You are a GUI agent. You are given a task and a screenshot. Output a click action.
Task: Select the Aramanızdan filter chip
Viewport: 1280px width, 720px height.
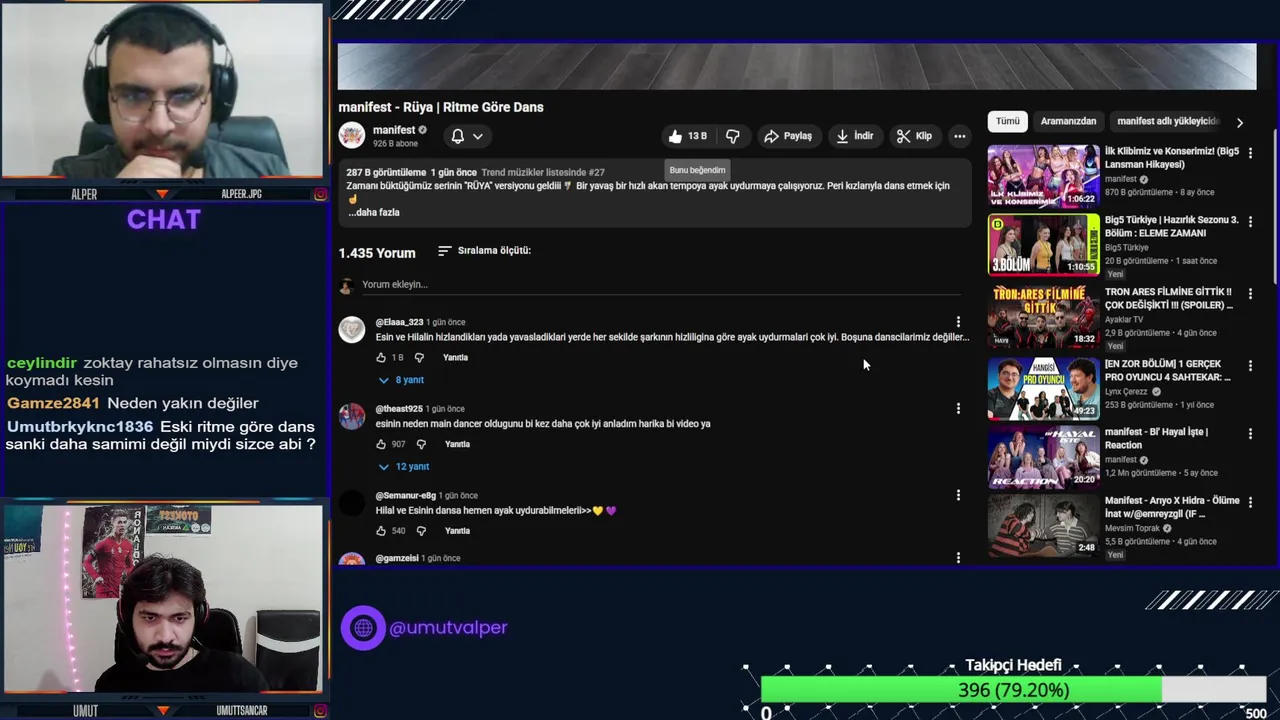click(1068, 121)
